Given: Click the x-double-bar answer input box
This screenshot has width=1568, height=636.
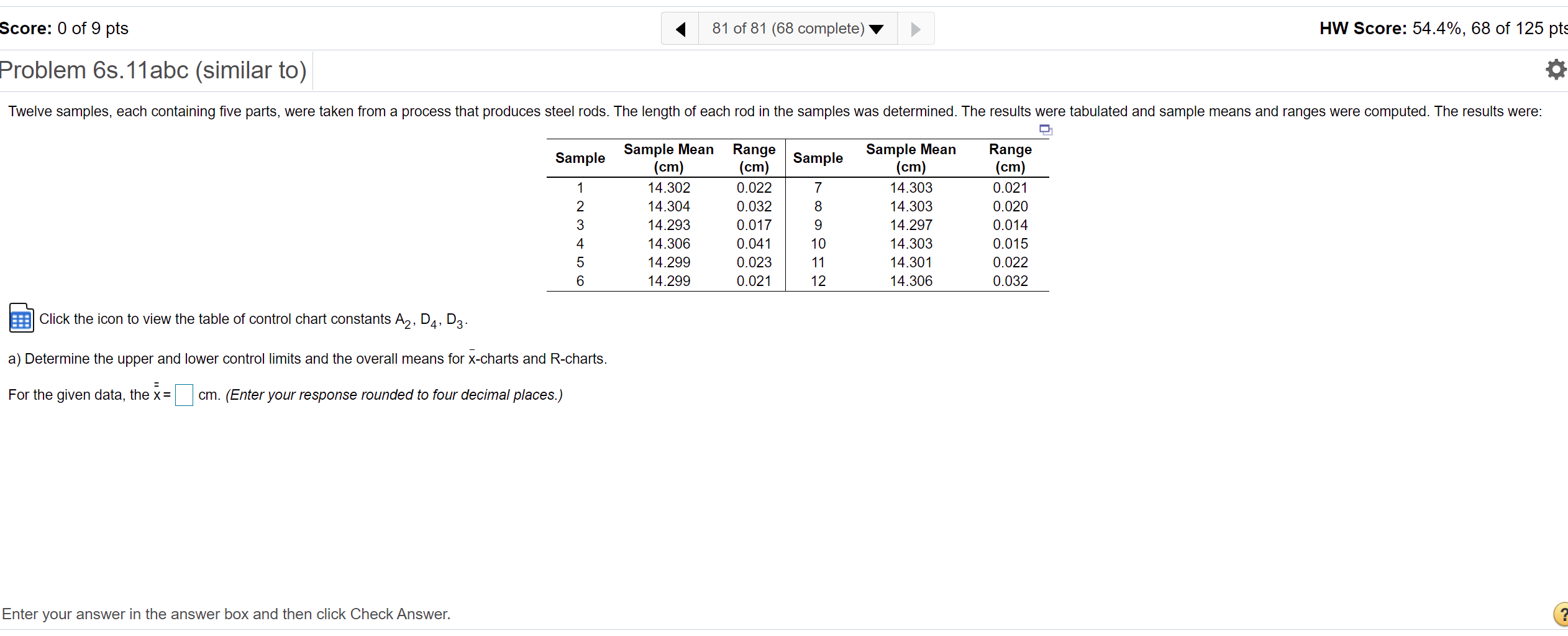Looking at the screenshot, I should tap(184, 395).
